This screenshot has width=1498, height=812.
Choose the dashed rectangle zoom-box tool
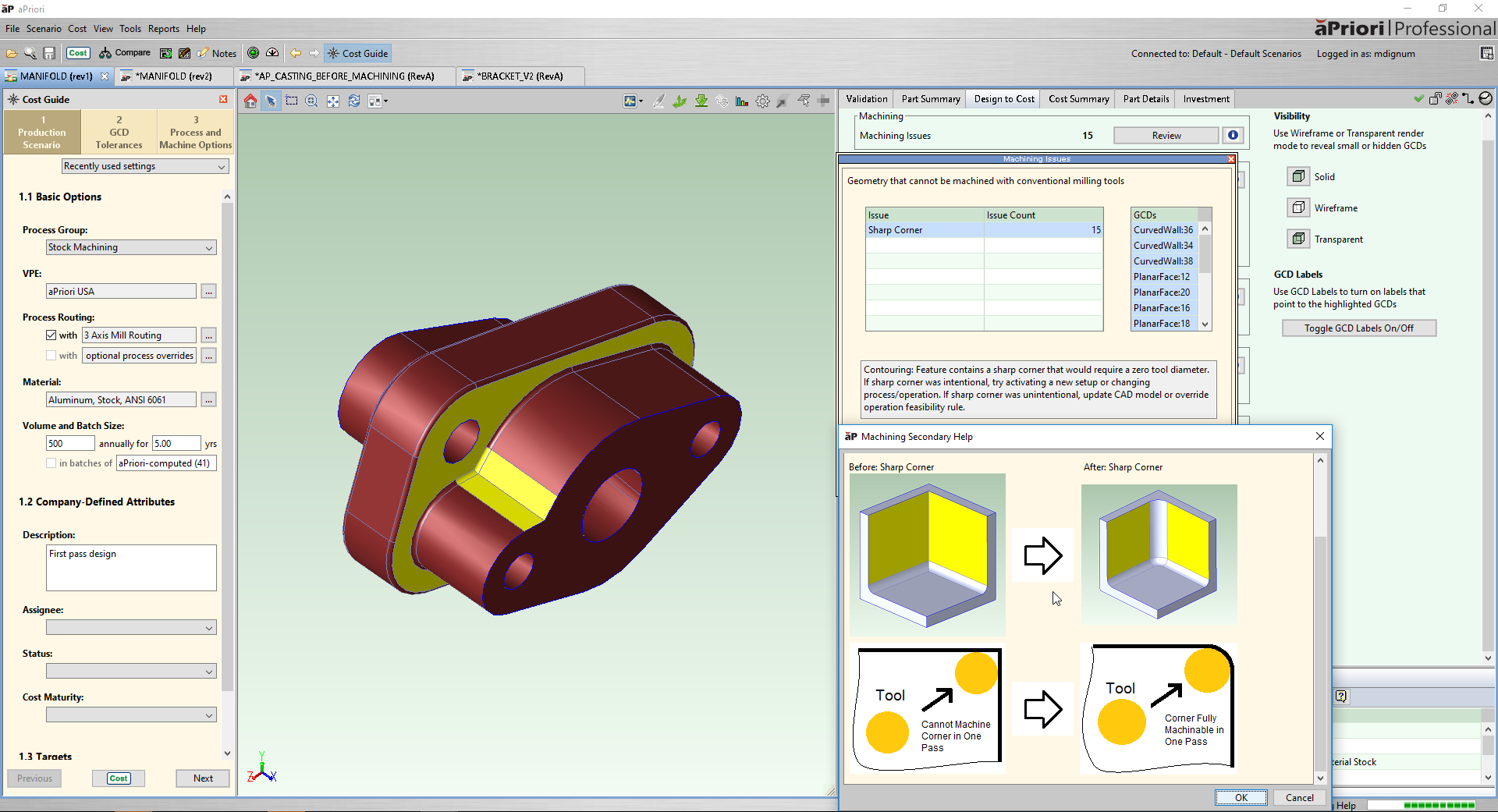click(292, 101)
